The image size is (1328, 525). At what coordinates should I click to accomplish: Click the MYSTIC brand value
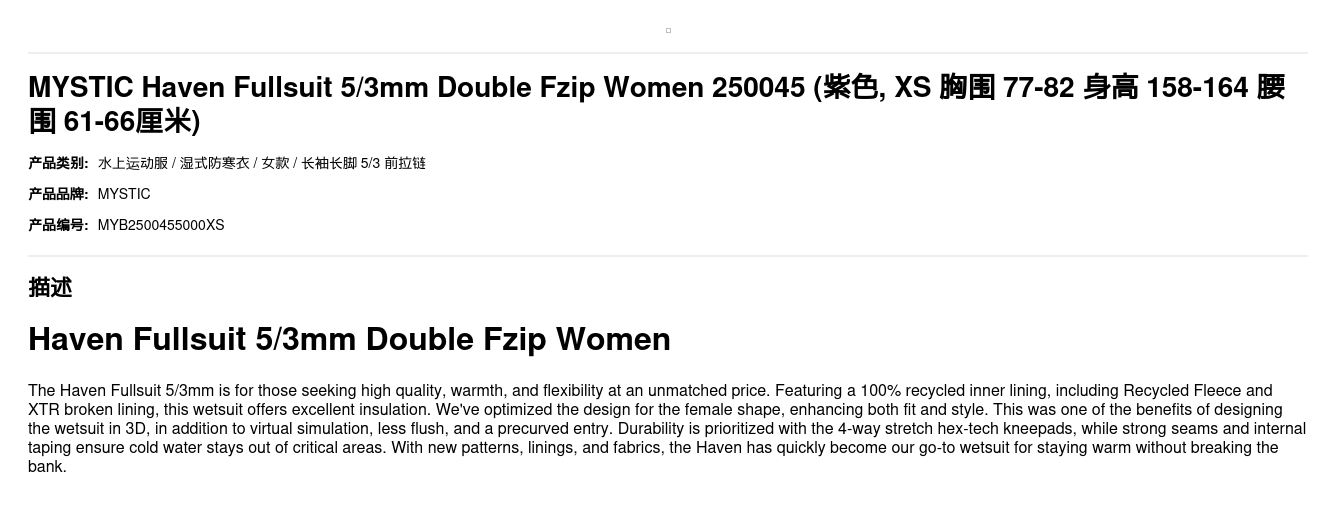[x=124, y=194]
